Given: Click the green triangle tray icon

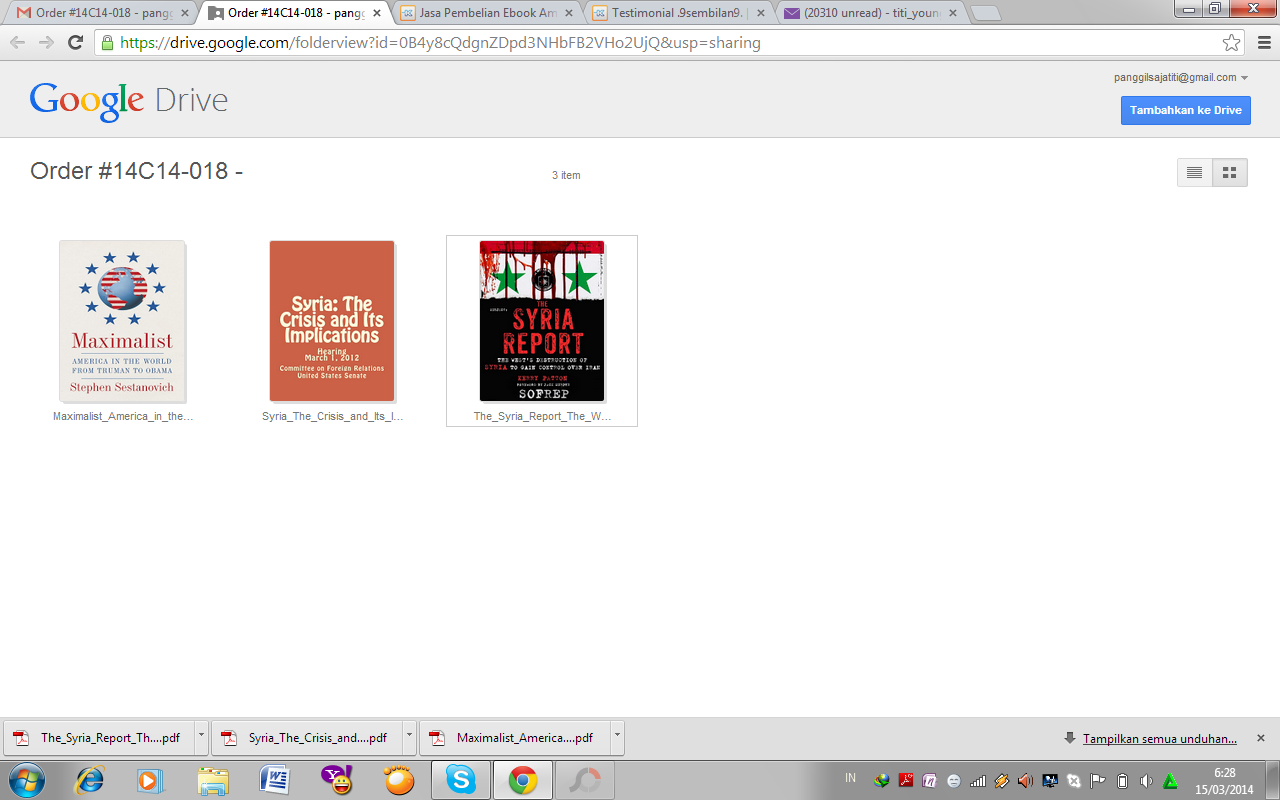Looking at the screenshot, I should [x=1170, y=781].
